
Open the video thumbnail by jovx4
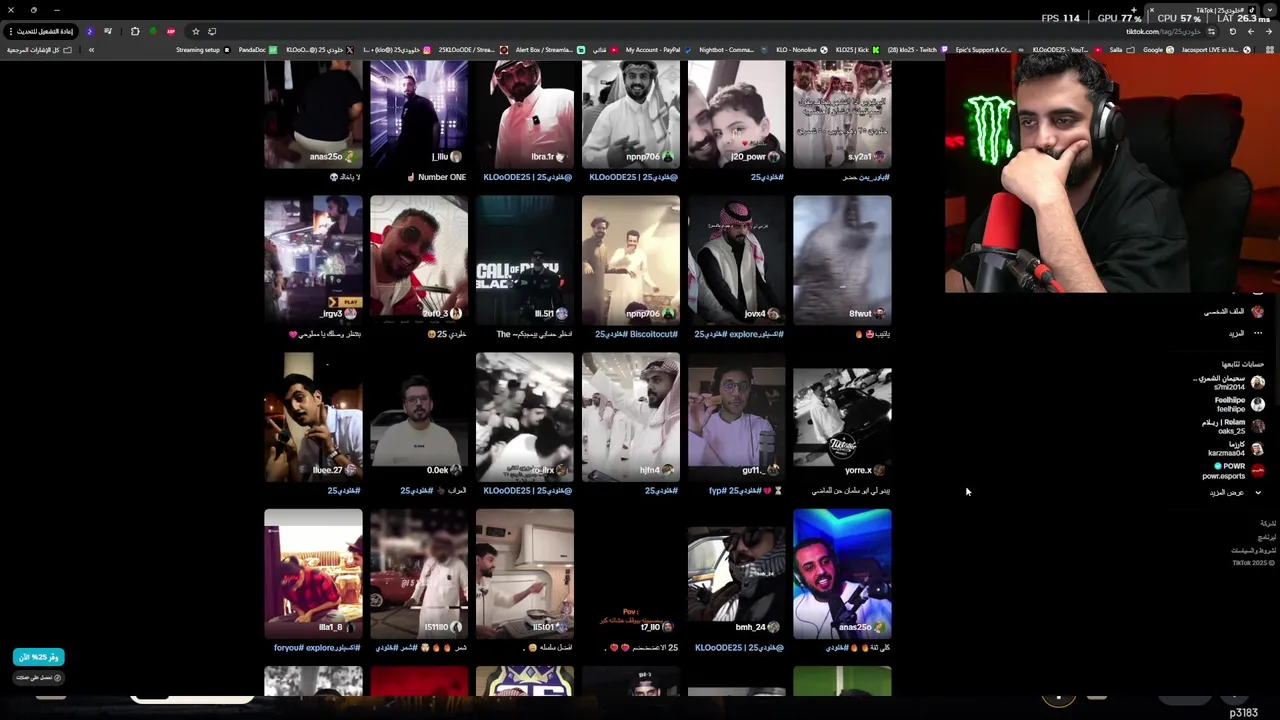(x=736, y=259)
